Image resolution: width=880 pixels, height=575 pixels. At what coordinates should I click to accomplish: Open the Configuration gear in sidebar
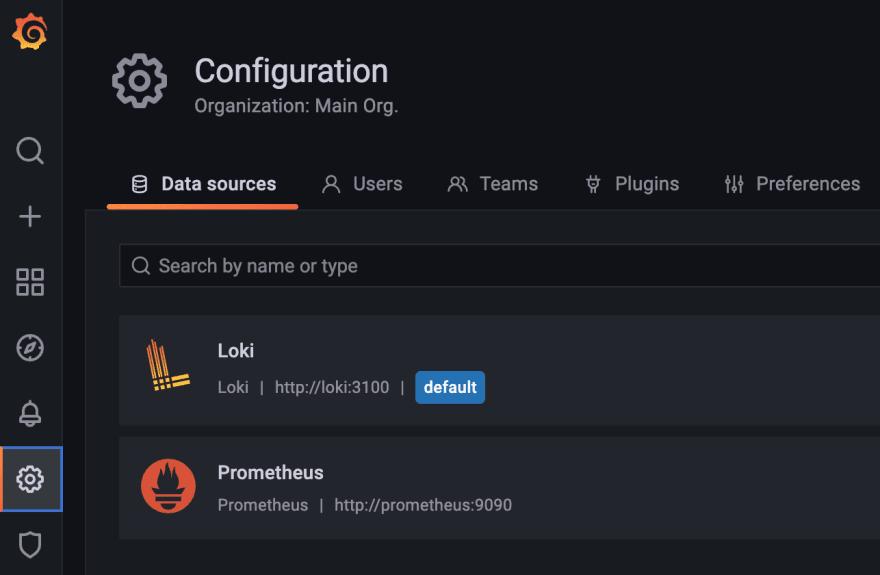(30, 479)
